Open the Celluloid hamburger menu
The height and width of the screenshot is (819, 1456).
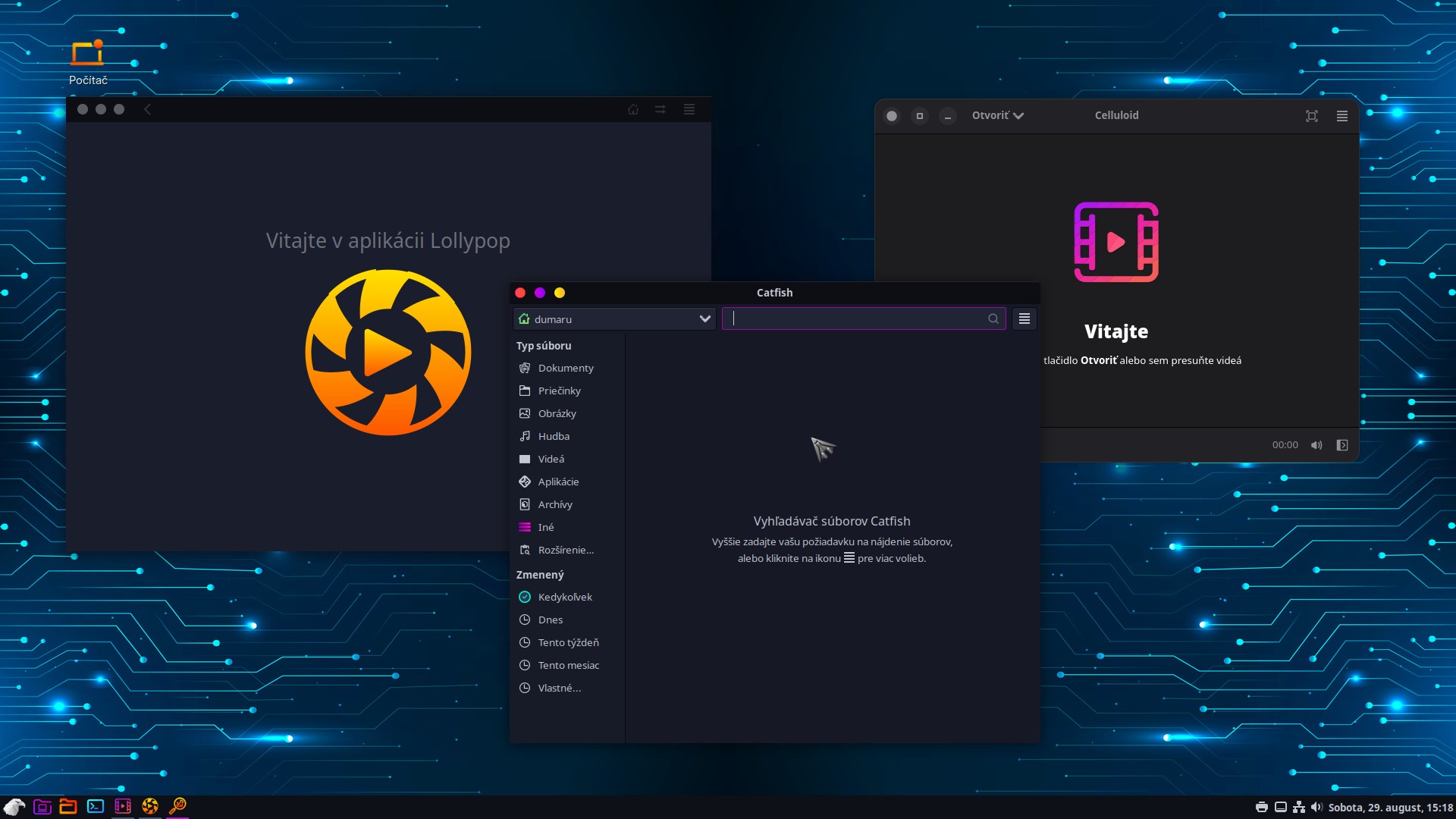pos(1342,116)
